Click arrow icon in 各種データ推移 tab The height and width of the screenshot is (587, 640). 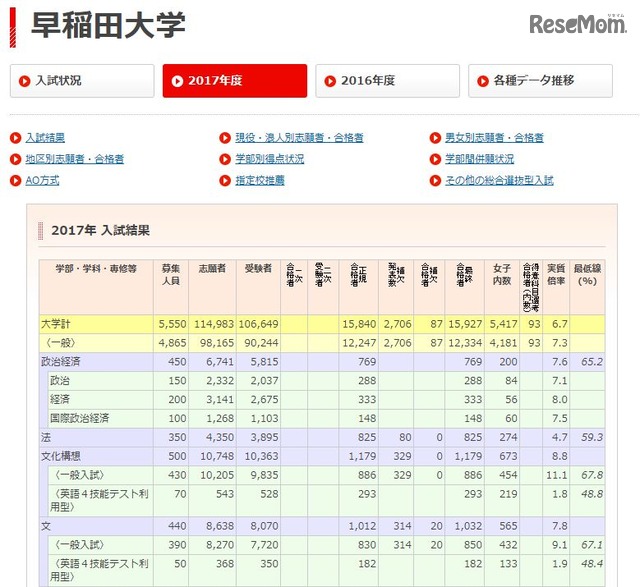pos(483,81)
